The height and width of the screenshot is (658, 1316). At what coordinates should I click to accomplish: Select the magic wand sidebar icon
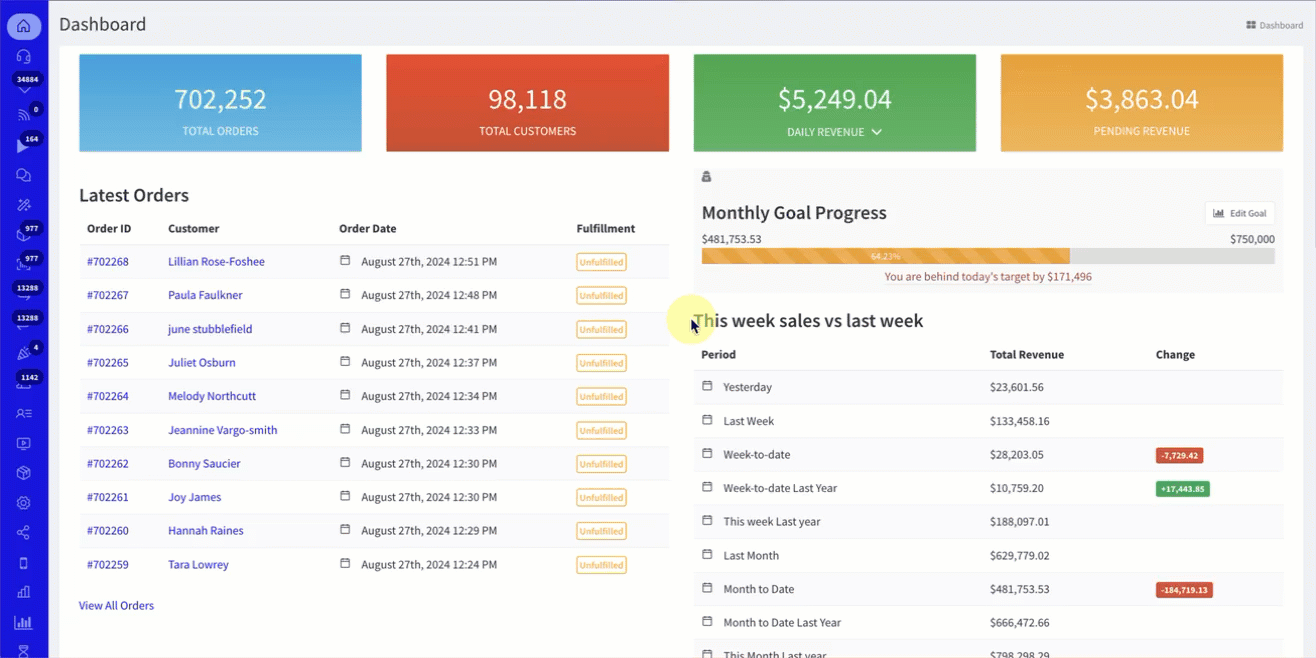tap(23, 205)
